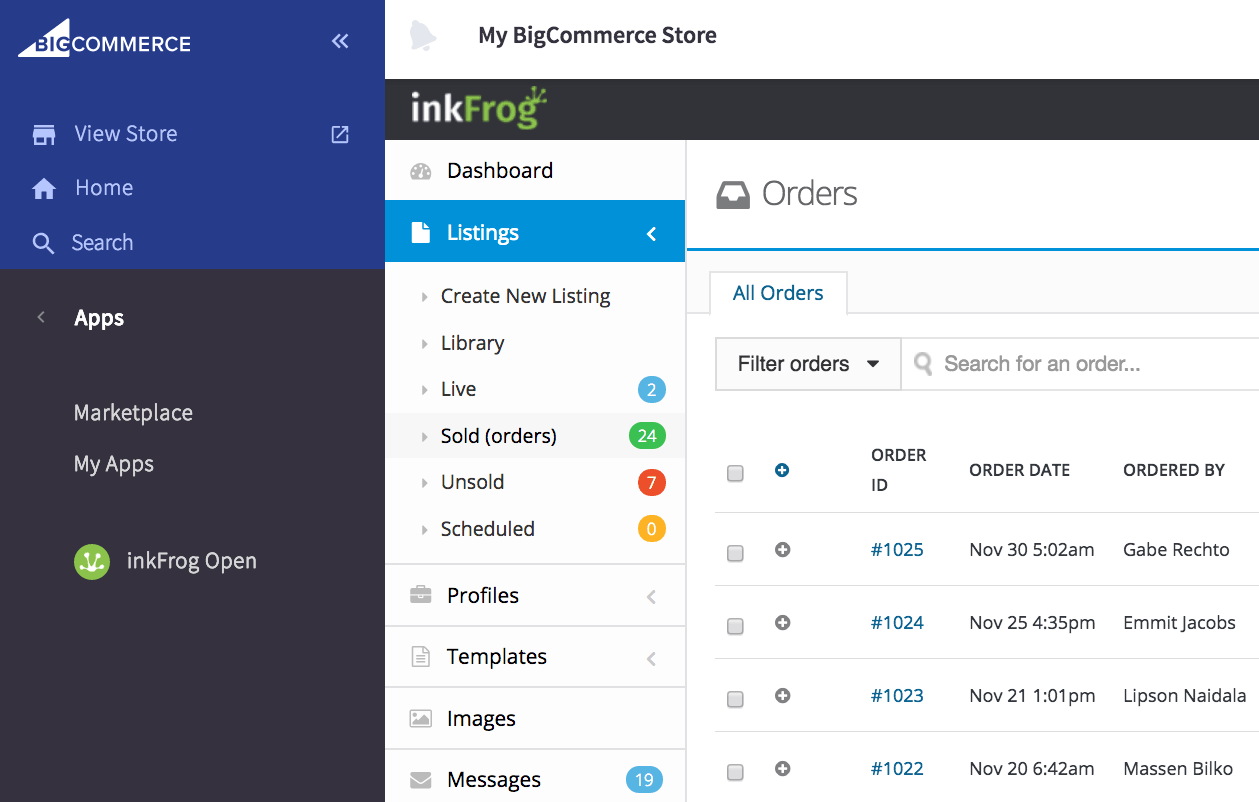Click the Scheduled count badge 0
Viewport: 1259px width, 802px height.
[651, 529]
